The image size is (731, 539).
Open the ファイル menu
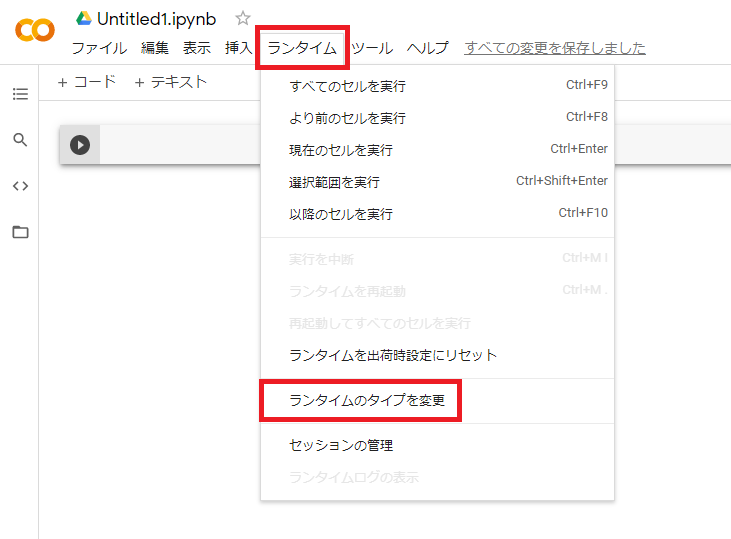(99, 48)
